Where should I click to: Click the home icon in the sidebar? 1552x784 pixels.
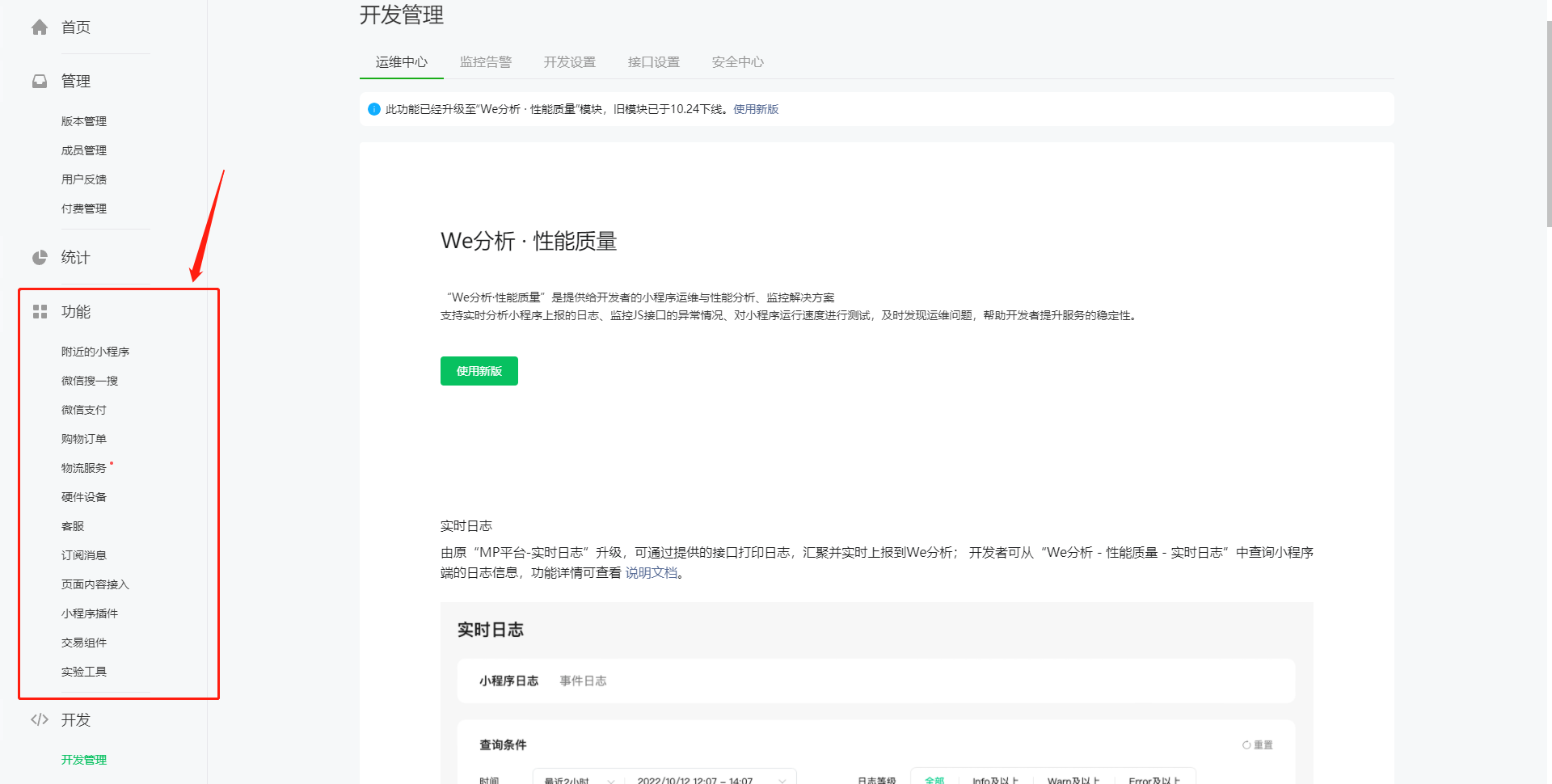(40, 27)
